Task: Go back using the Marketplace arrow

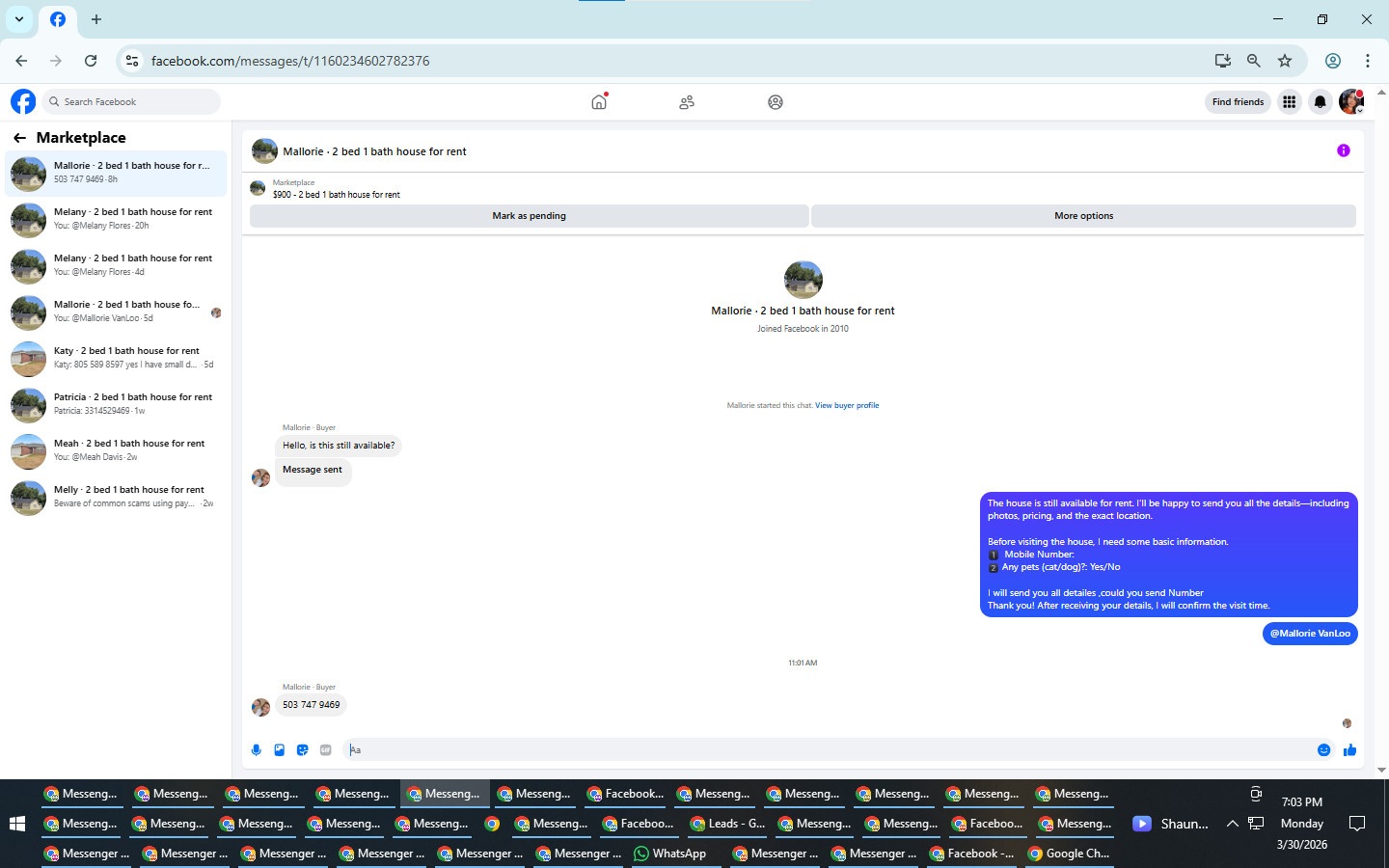Action: click(19, 138)
